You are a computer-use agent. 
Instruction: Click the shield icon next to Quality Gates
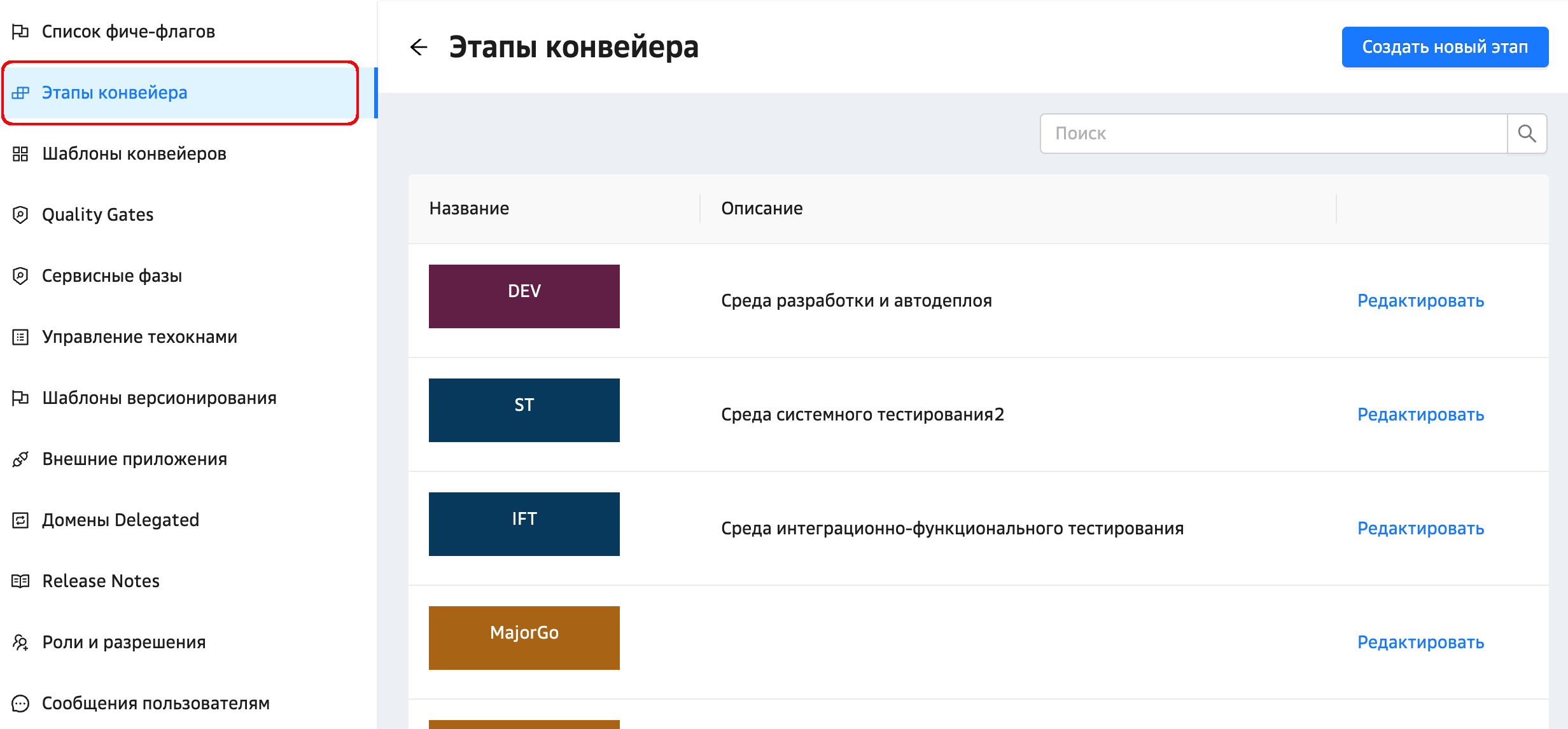pos(20,215)
